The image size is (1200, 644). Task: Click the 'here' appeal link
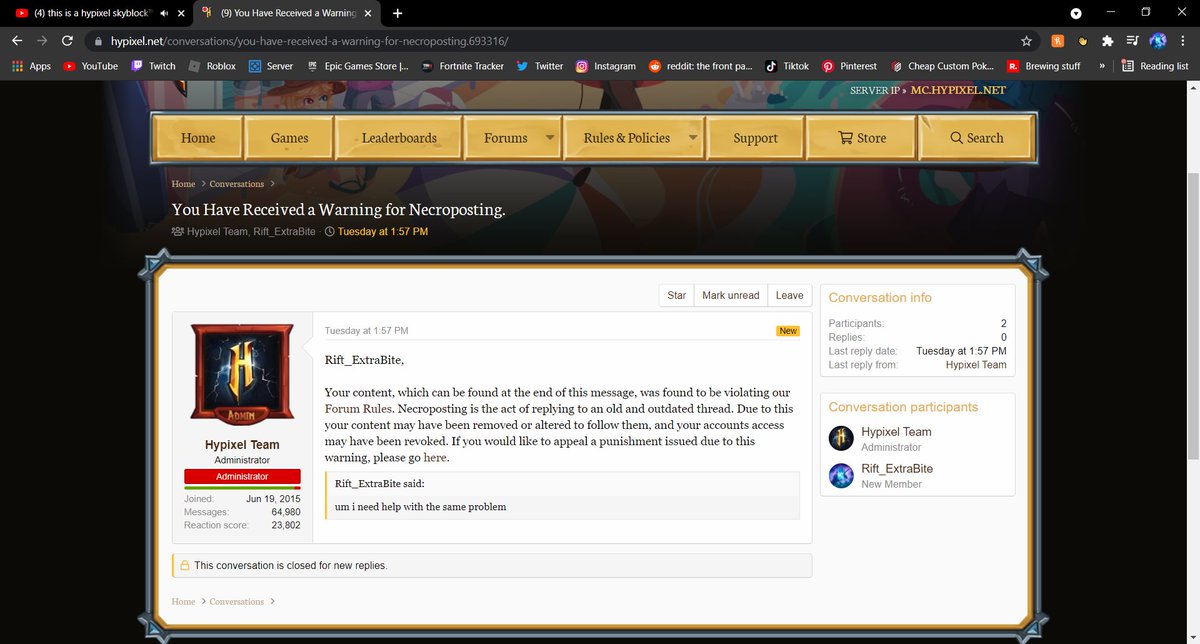[435, 458]
